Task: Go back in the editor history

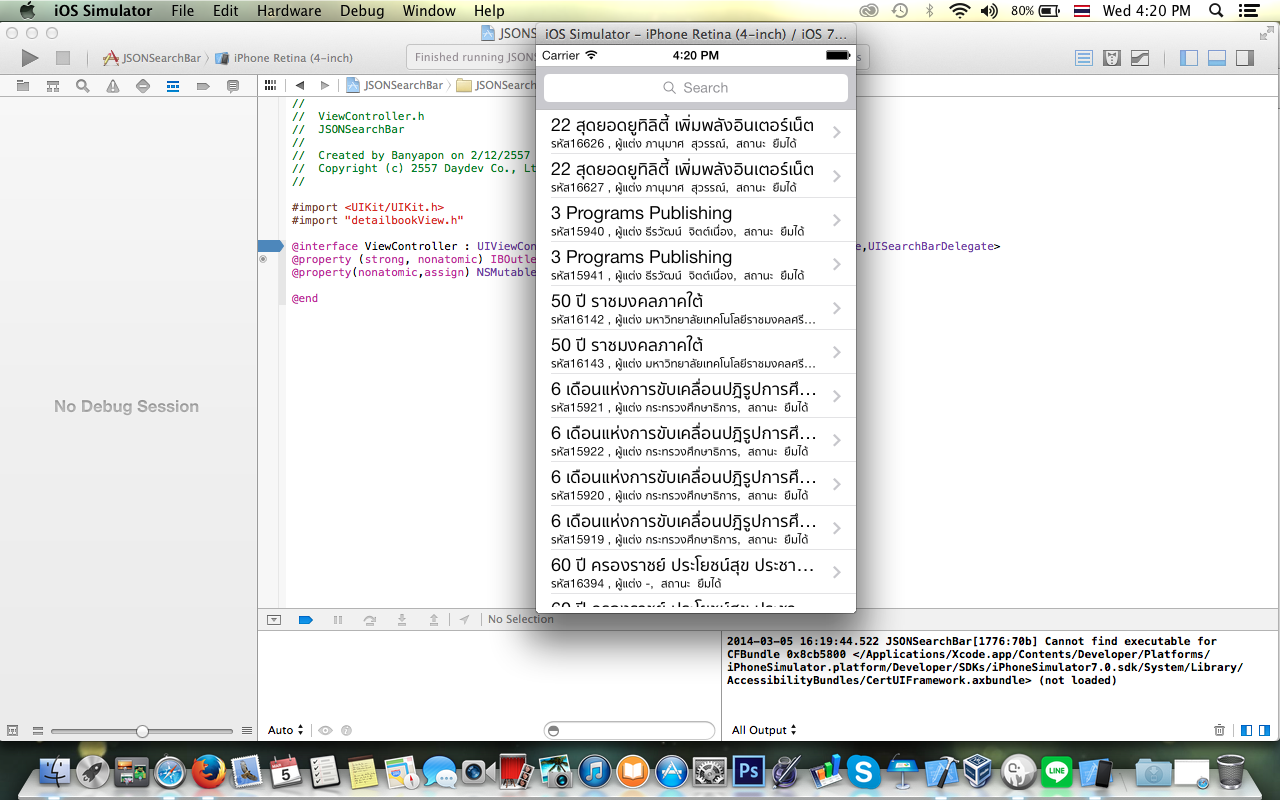Action: [x=299, y=85]
